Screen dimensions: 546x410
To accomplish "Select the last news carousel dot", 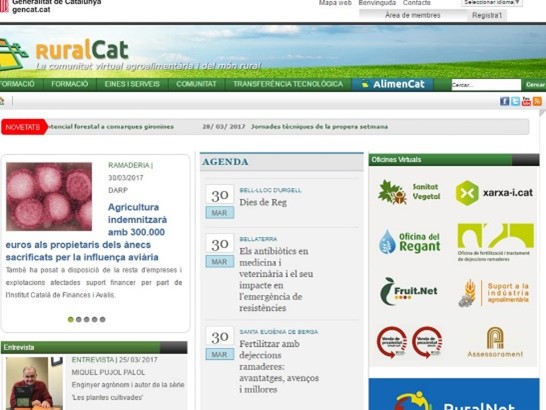I will (x=102, y=319).
